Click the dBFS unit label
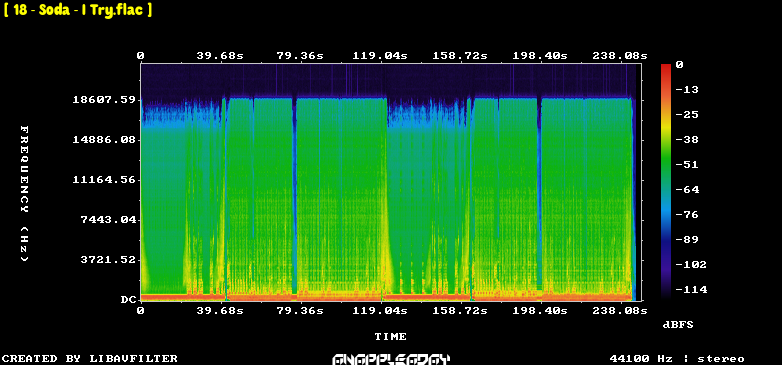This screenshot has width=782, height=365. (678, 325)
